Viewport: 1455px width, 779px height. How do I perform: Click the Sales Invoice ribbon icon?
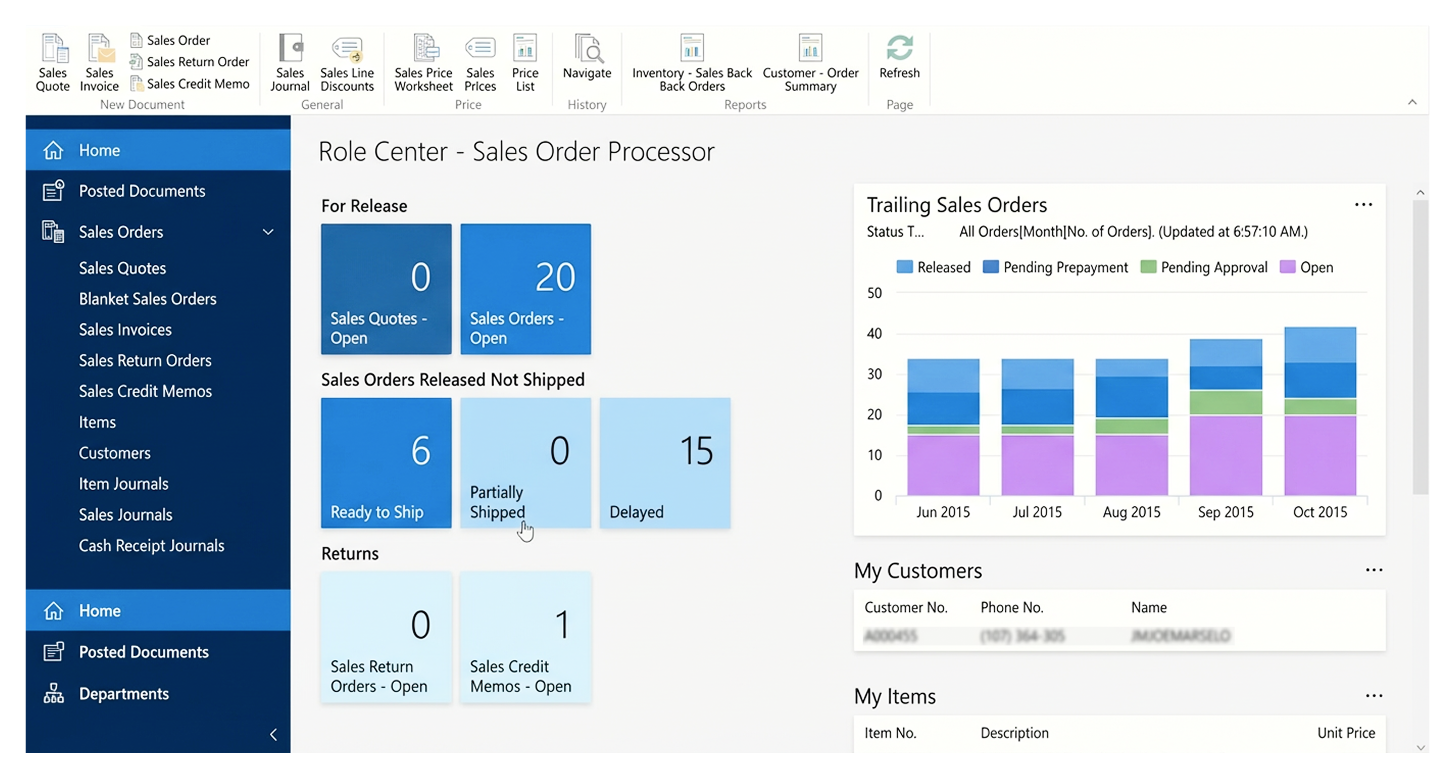[x=100, y=63]
